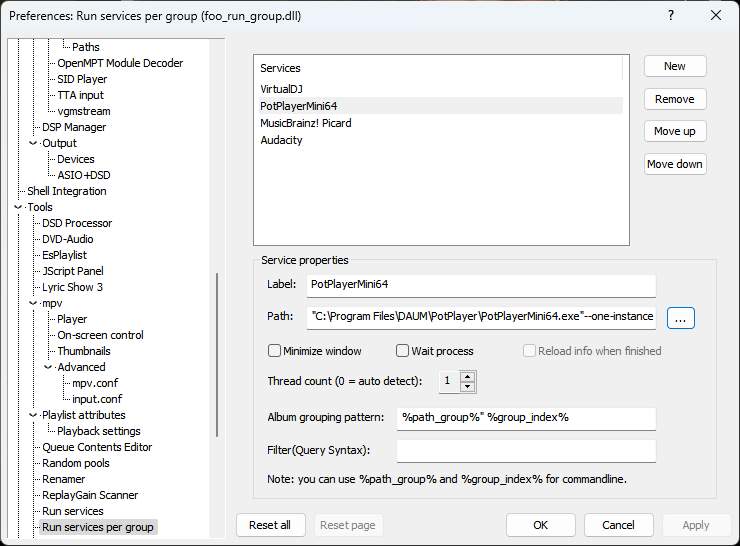Browse for path with the ellipsis button

click(681, 318)
